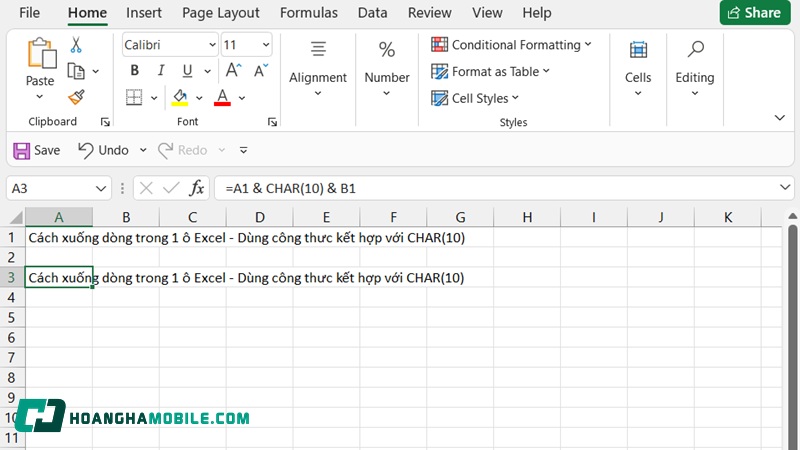Viewport: 800px width, 450px height.
Task: Increase font size with larger A
Action: 233,70
